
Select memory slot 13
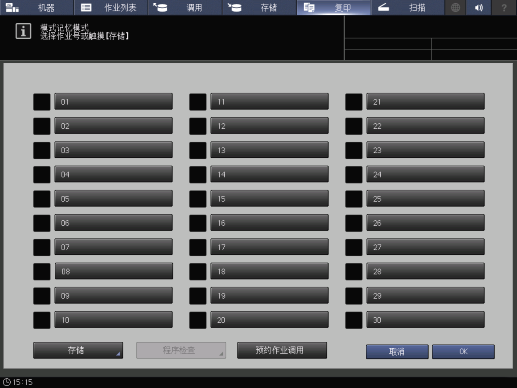coord(270,150)
